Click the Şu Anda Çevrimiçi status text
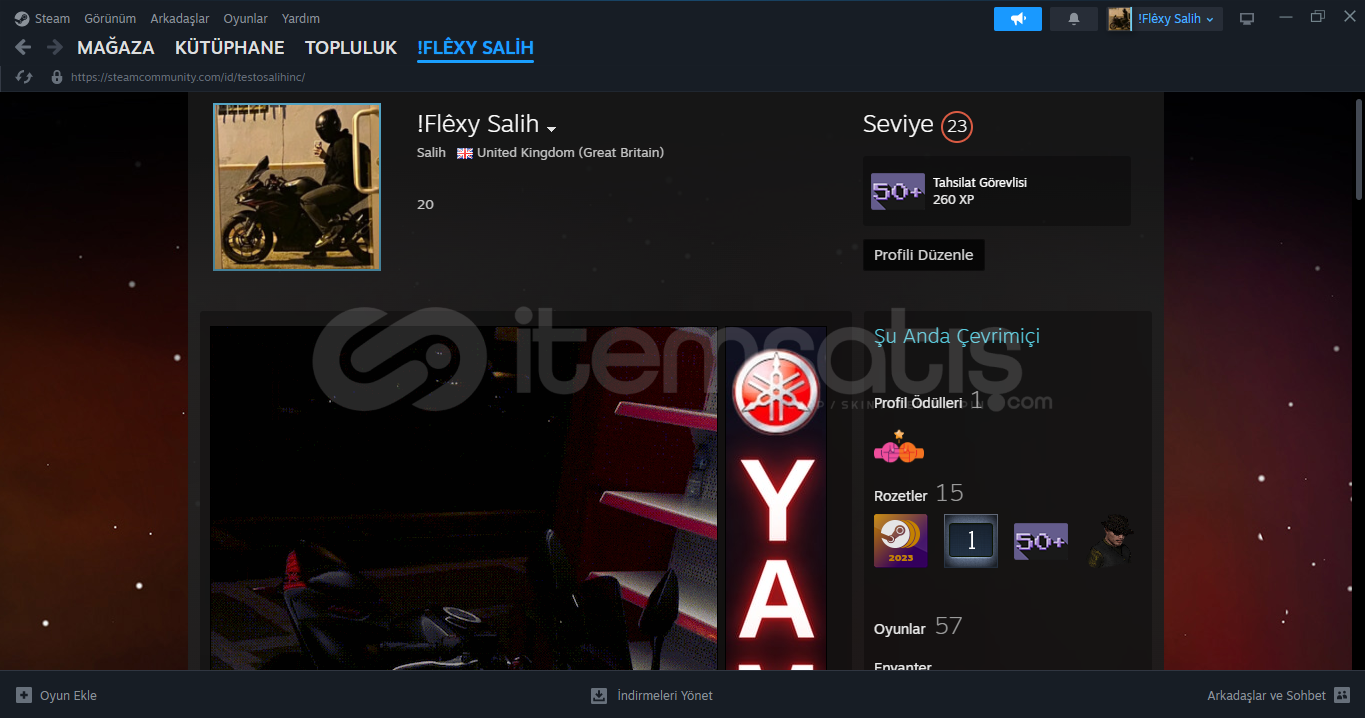Screen dimensions: 1365x718 click(x=957, y=336)
